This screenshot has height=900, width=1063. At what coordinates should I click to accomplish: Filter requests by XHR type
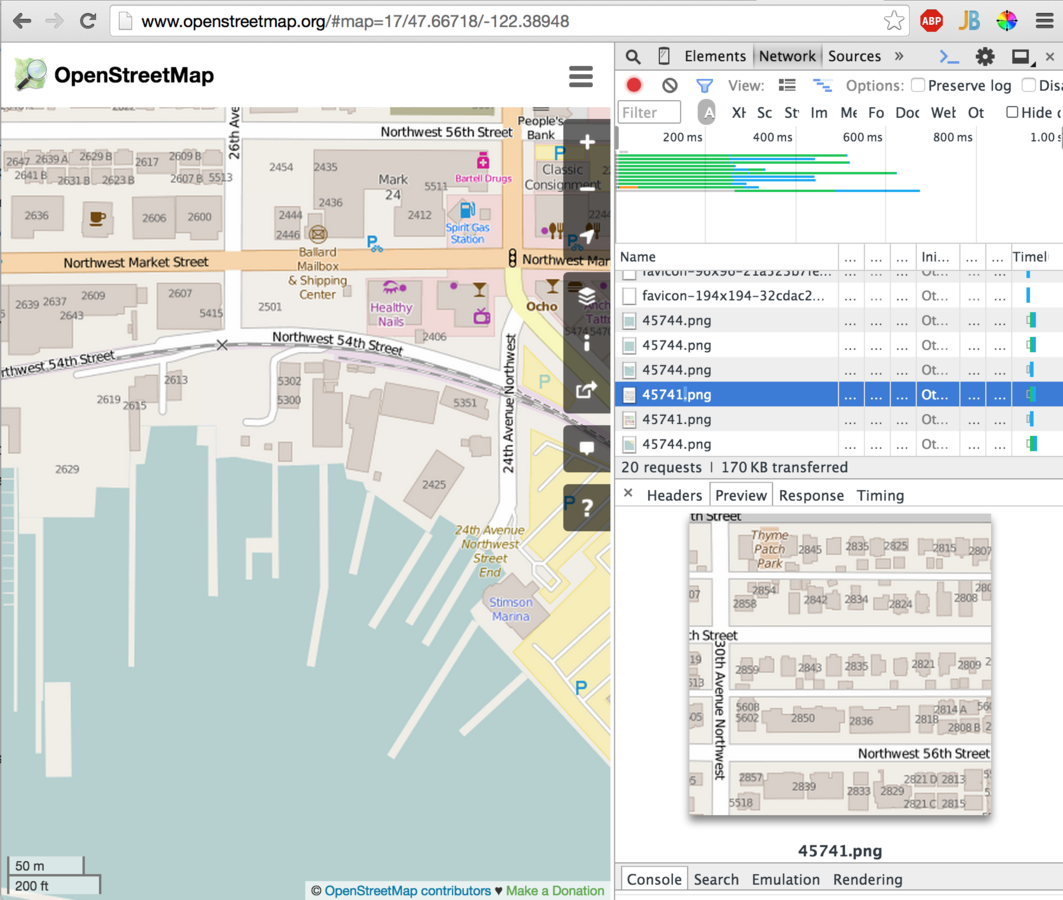(x=738, y=112)
